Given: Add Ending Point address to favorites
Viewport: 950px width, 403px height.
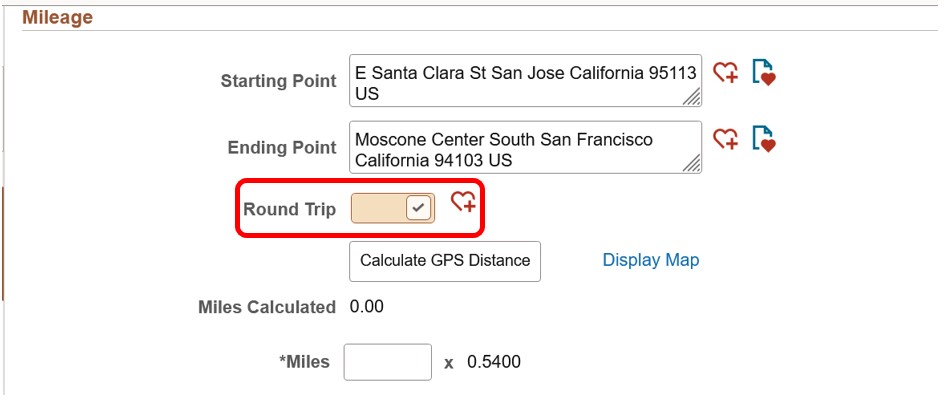Looking at the screenshot, I should click(x=725, y=139).
